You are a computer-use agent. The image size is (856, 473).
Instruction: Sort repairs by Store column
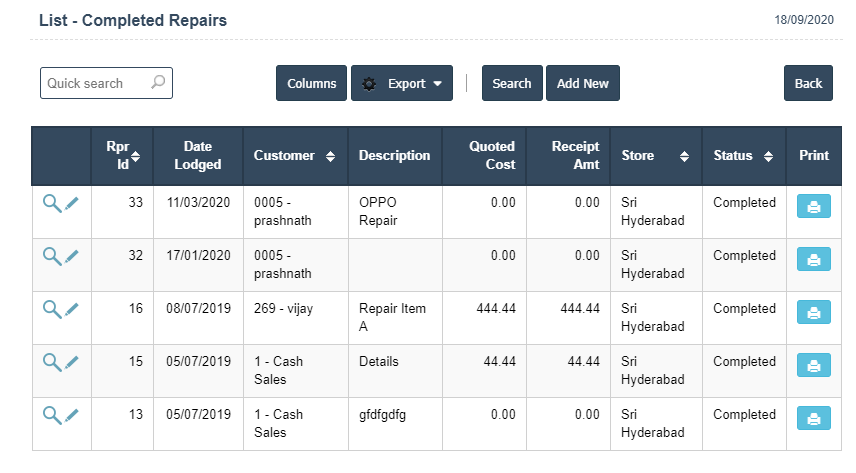(x=684, y=156)
